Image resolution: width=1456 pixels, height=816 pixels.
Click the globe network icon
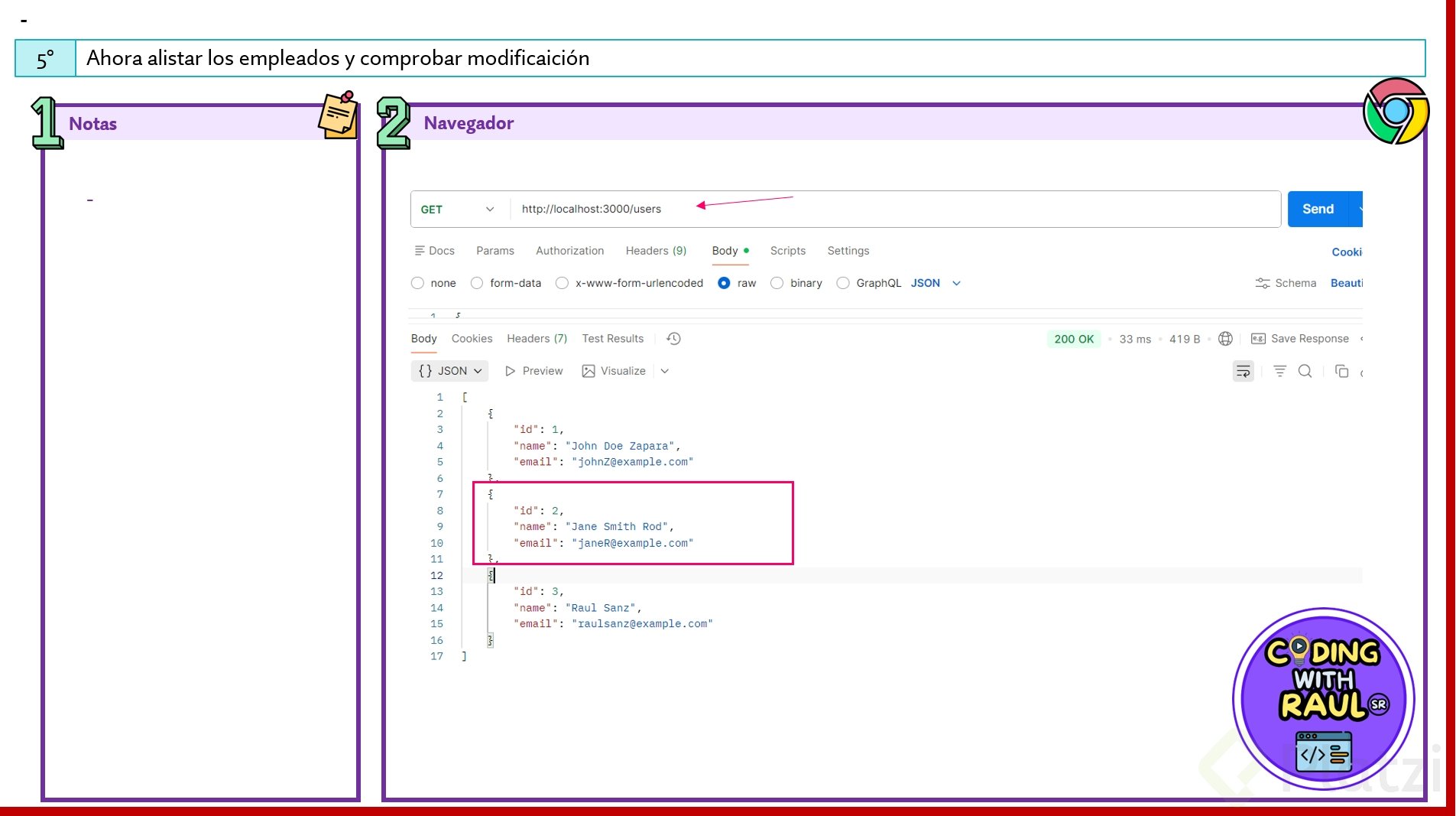point(1225,339)
